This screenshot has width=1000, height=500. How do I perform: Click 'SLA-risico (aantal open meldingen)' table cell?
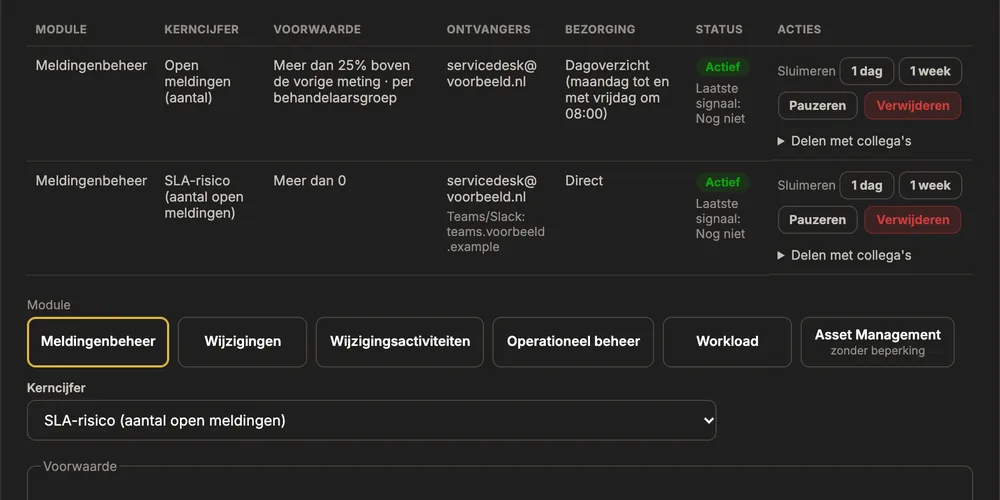[204, 197]
